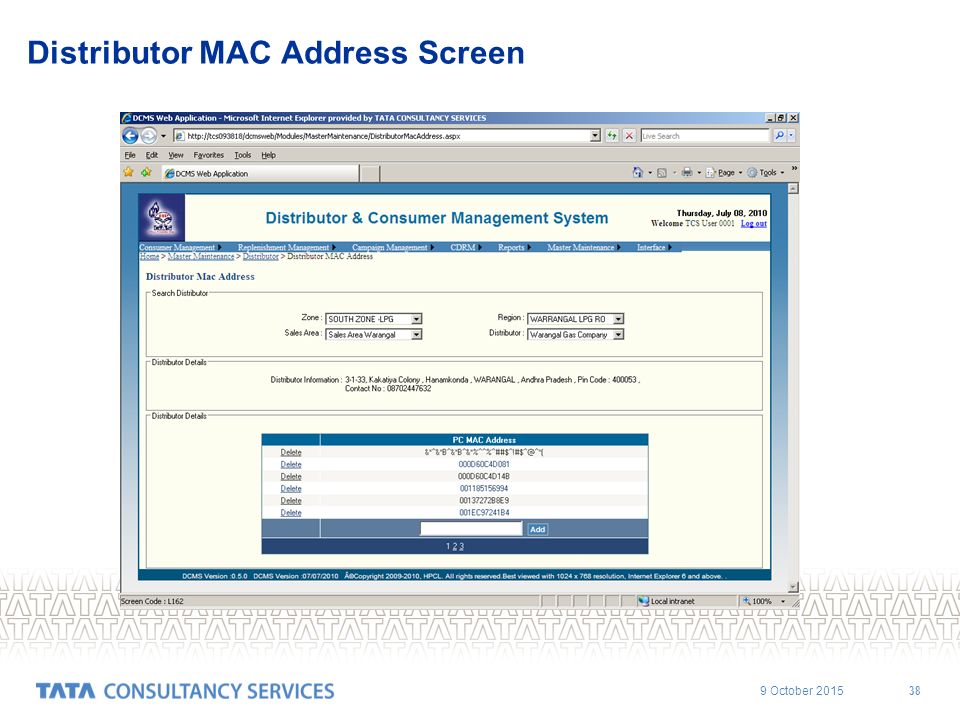Click the Log out link
This screenshot has height=720, width=960.
[x=754, y=223]
